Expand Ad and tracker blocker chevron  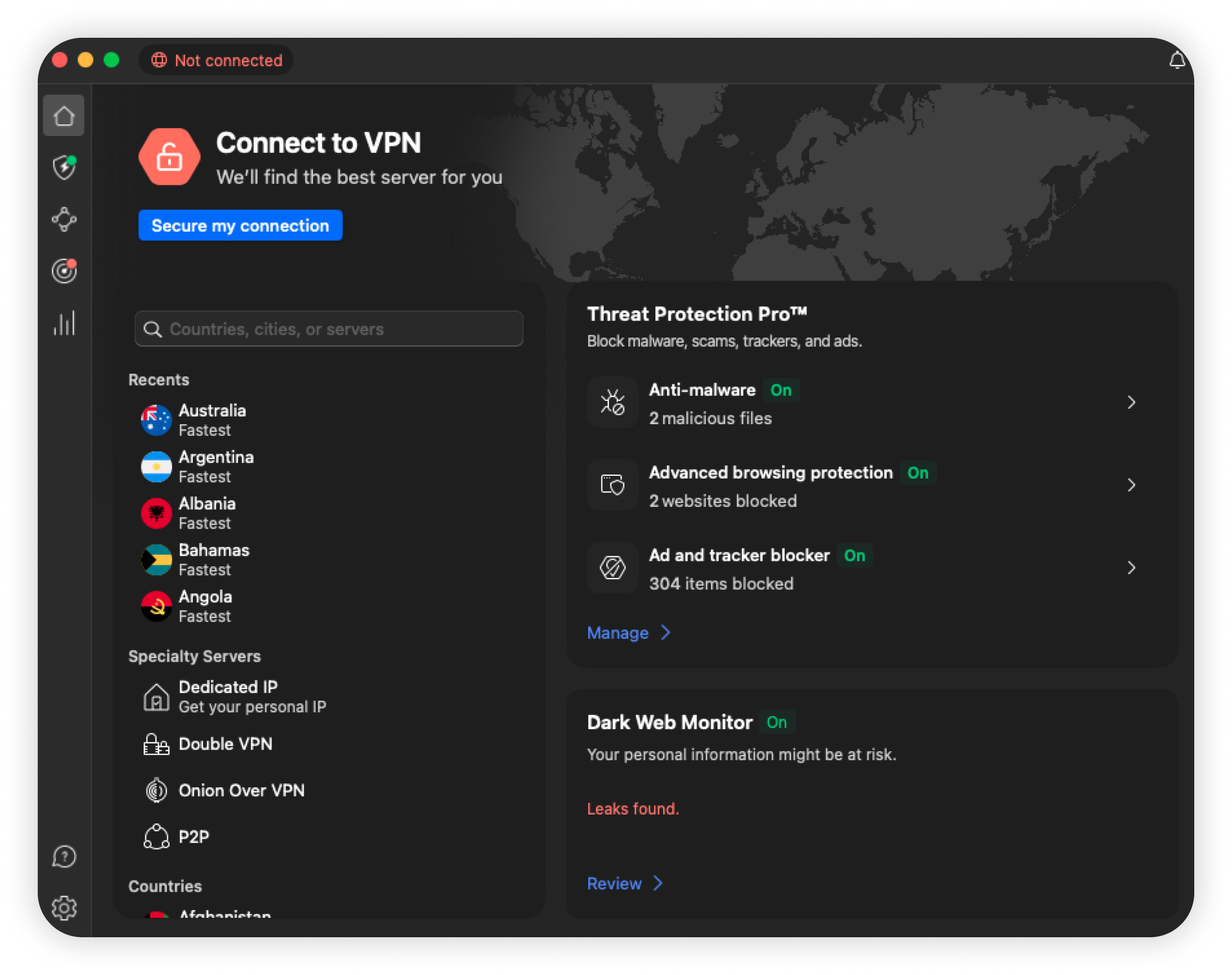coord(1131,568)
